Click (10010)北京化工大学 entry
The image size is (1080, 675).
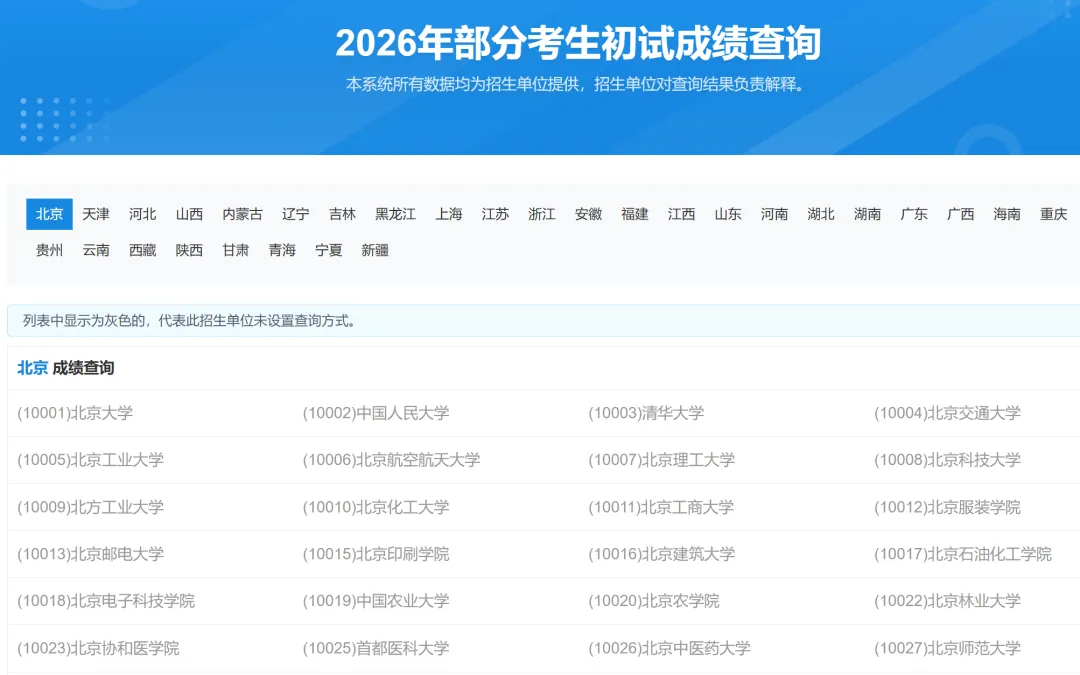click(x=376, y=508)
